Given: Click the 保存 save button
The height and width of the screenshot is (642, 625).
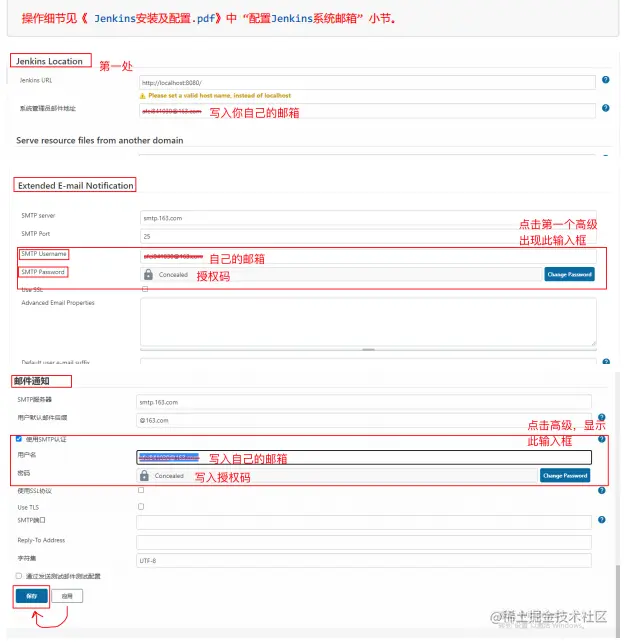Looking at the screenshot, I should [x=32, y=596].
